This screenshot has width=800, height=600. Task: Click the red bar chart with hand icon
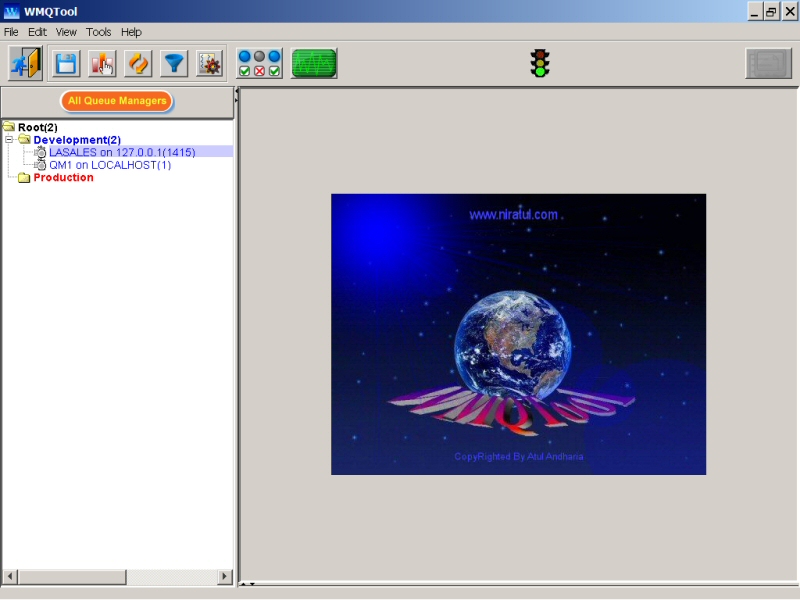point(102,64)
